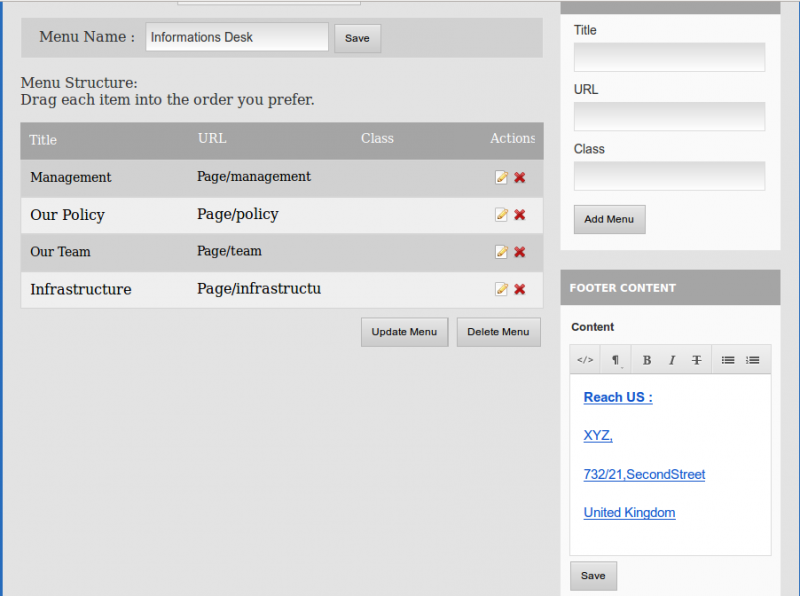Delete the Our Team menu item

pyautogui.click(x=520, y=252)
